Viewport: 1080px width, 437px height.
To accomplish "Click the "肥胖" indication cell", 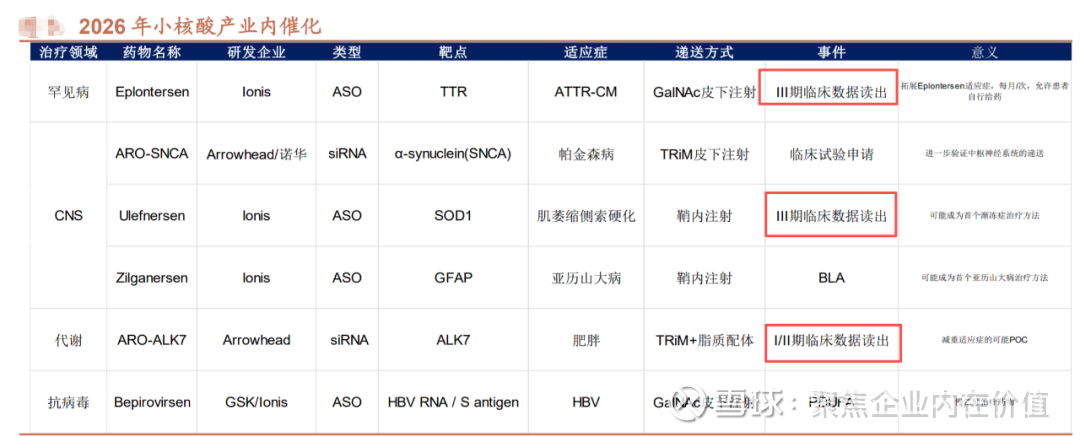I will (585, 340).
